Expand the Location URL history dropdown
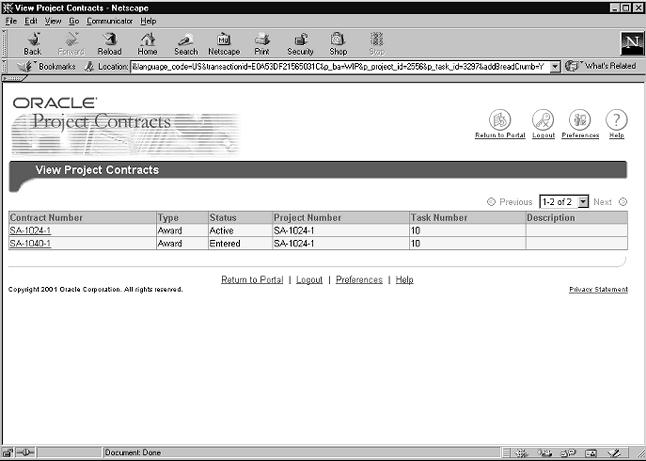Image resolution: width=646 pixels, height=461 pixels. (x=555, y=66)
